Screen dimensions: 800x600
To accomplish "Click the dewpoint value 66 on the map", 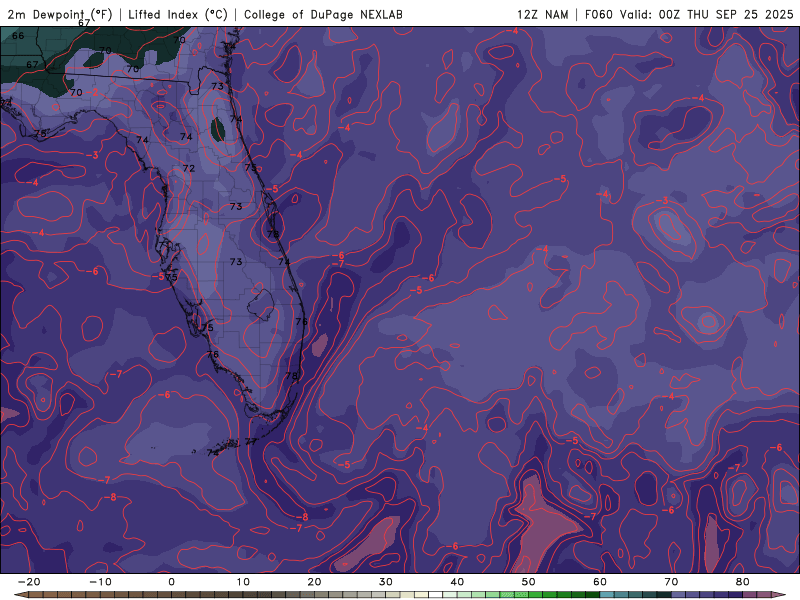I will [x=18, y=36].
